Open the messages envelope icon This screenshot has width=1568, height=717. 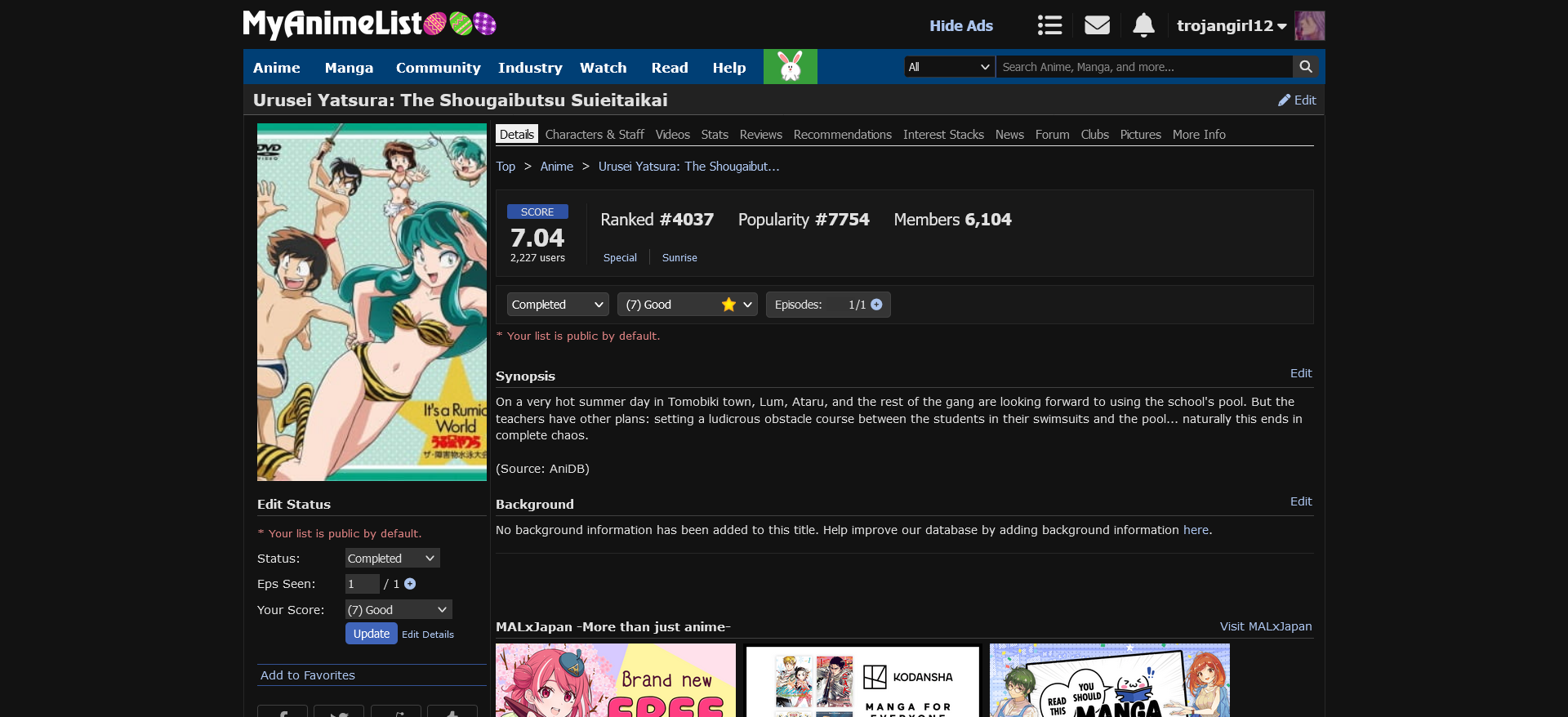tap(1097, 25)
